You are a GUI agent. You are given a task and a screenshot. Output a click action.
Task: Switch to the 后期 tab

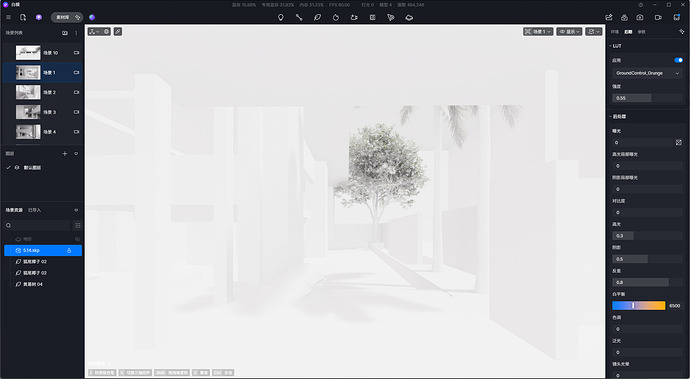click(628, 32)
